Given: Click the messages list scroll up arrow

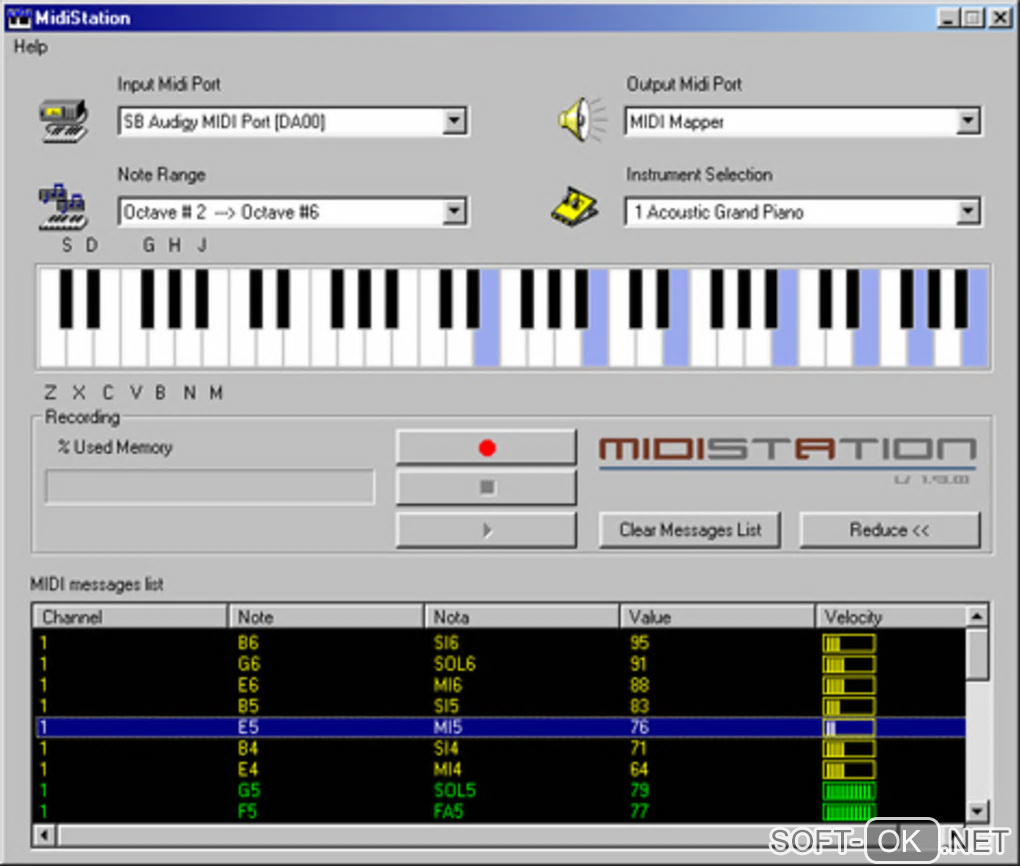Looking at the screenshot, I should (977, 616).
